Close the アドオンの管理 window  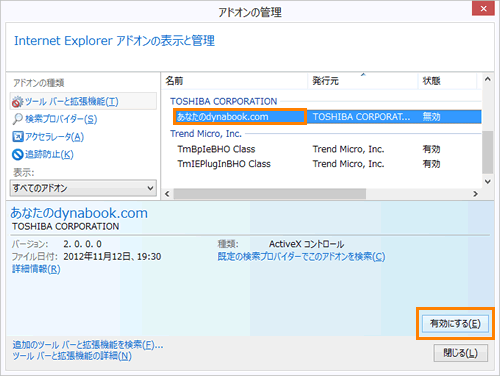[483, 9]
